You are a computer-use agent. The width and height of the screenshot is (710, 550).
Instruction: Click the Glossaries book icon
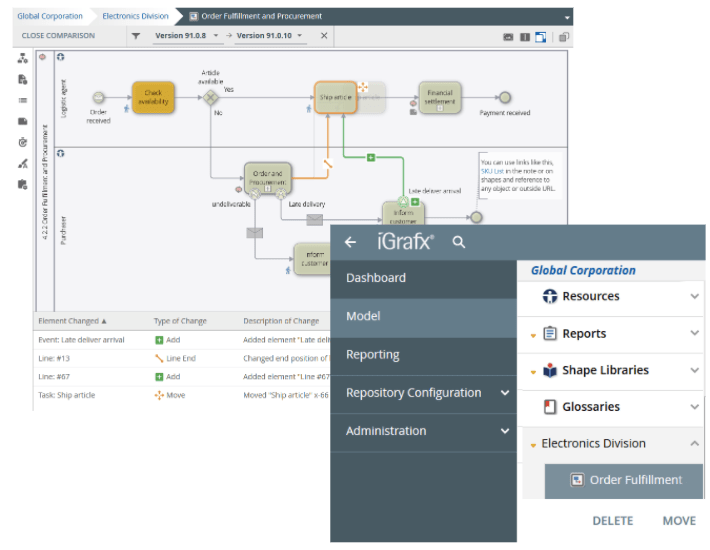550,407
